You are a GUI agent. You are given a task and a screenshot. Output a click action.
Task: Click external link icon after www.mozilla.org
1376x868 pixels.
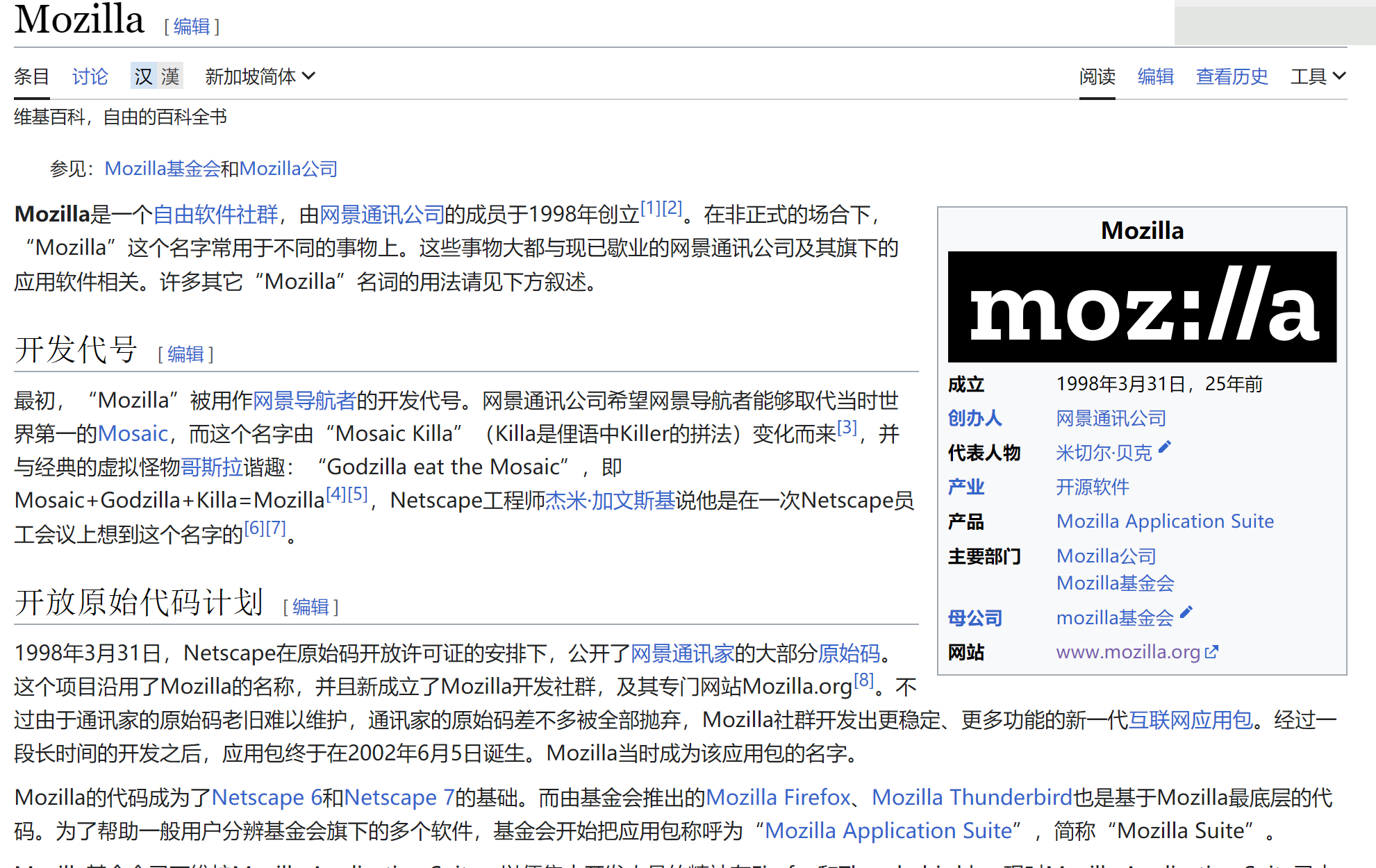point(1211,652)
